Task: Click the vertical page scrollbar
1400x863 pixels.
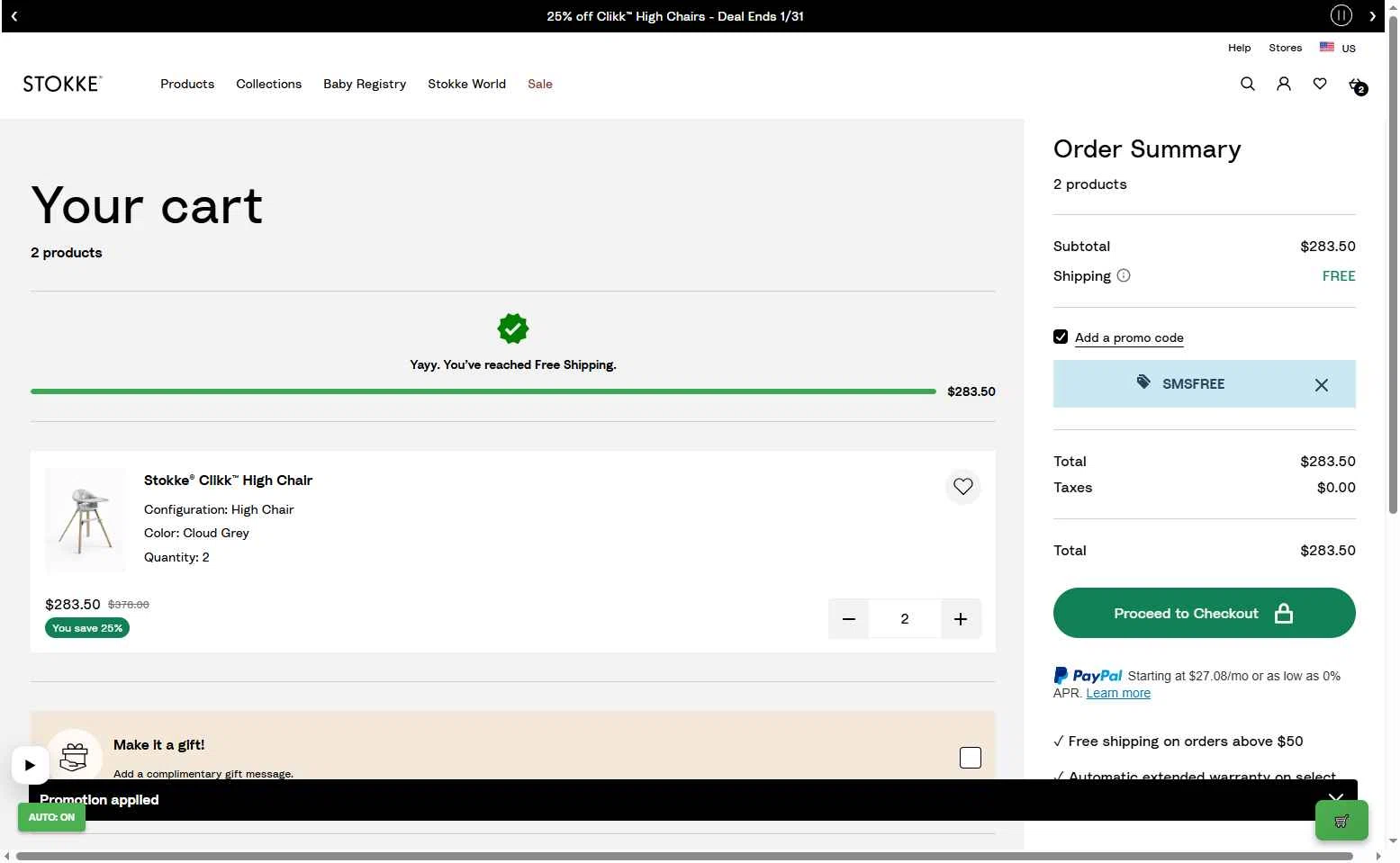Action: [1393, 266]
